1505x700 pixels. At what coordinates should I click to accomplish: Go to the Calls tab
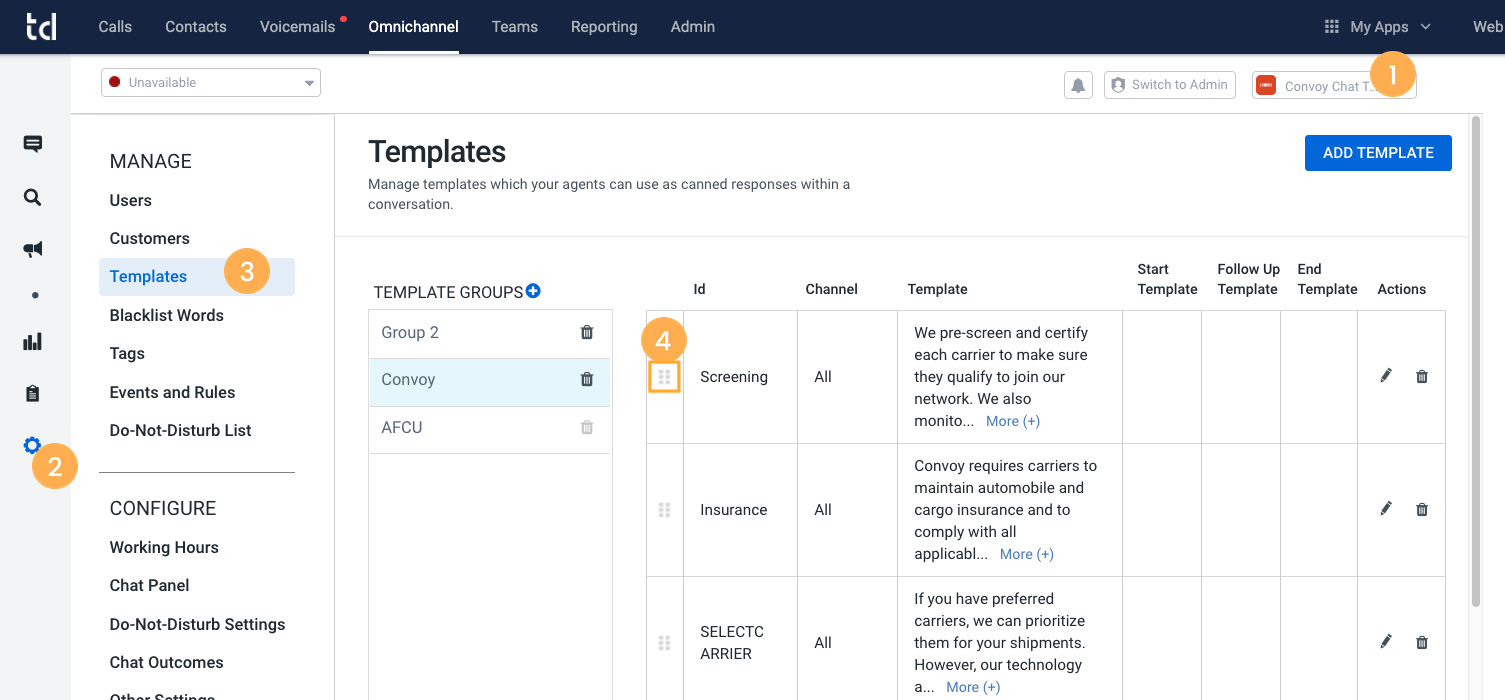coord(115,27)
